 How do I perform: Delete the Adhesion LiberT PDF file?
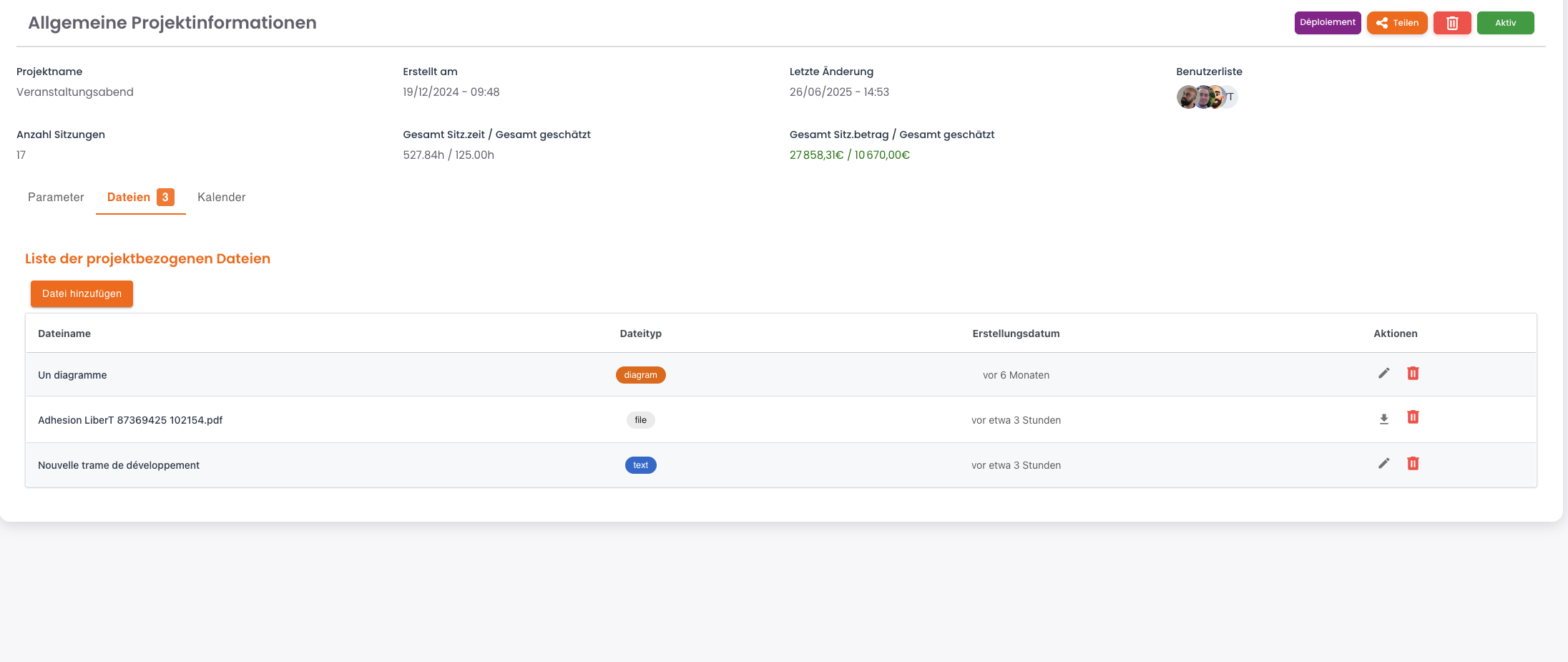click(x=1413, y=417)
